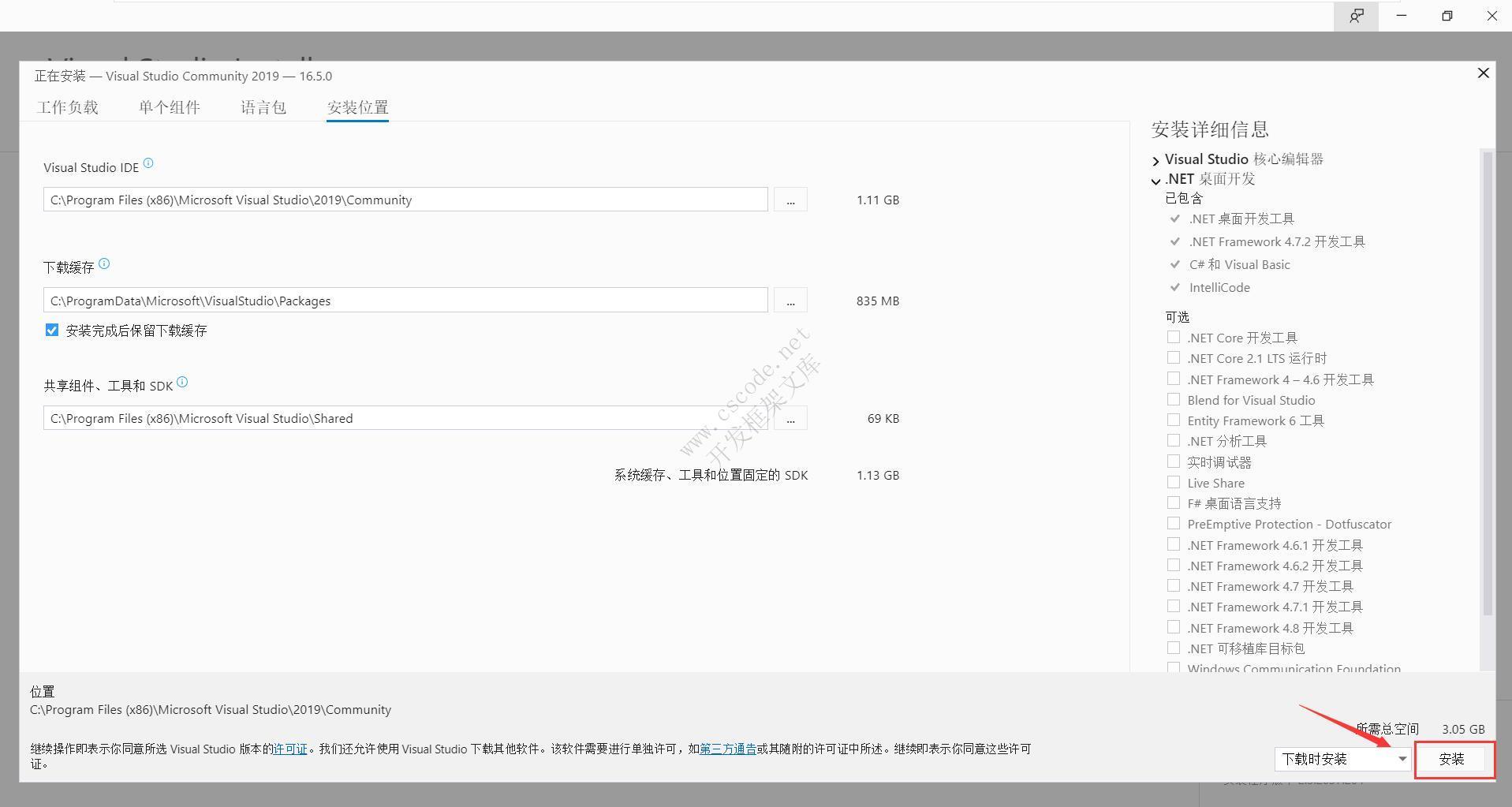Open the browse button for the download cache path

[x=790, y=300]
